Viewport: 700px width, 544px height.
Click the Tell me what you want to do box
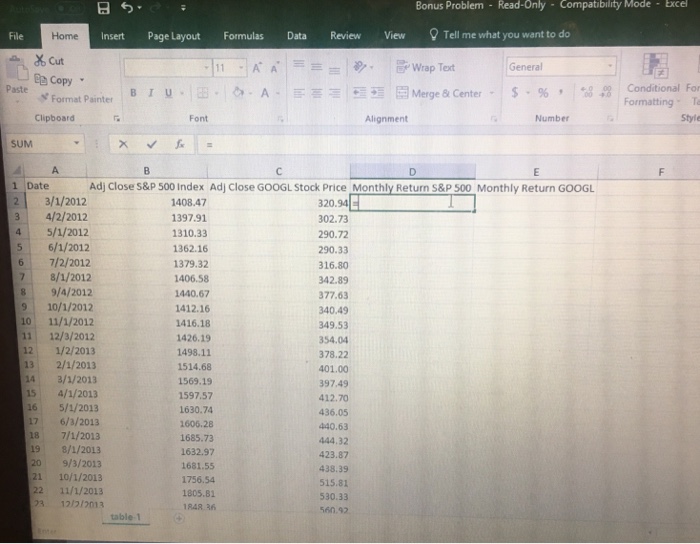click(499, 34)
